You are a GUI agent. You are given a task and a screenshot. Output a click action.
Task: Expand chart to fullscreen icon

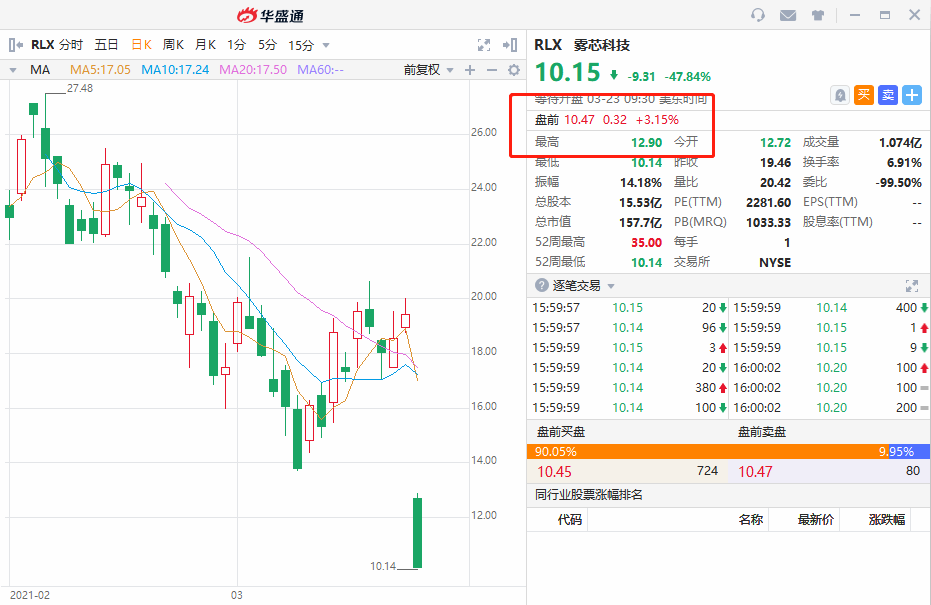click(484, 45)
